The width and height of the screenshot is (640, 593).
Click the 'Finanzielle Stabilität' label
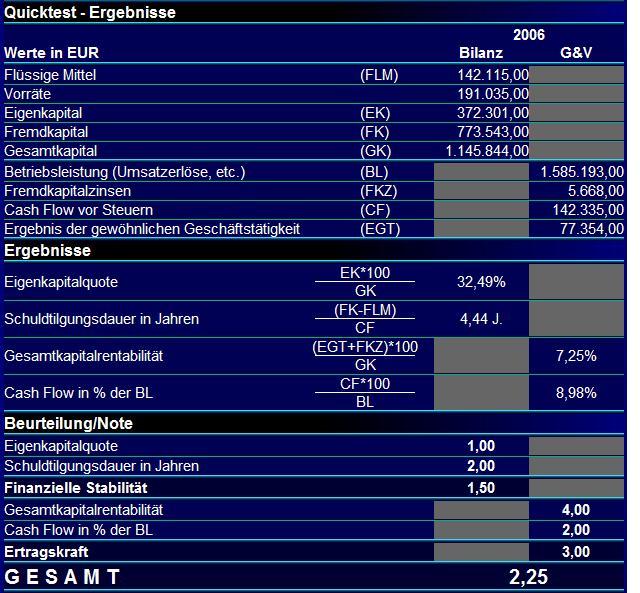pyautogui.click(x=76, y=488)
